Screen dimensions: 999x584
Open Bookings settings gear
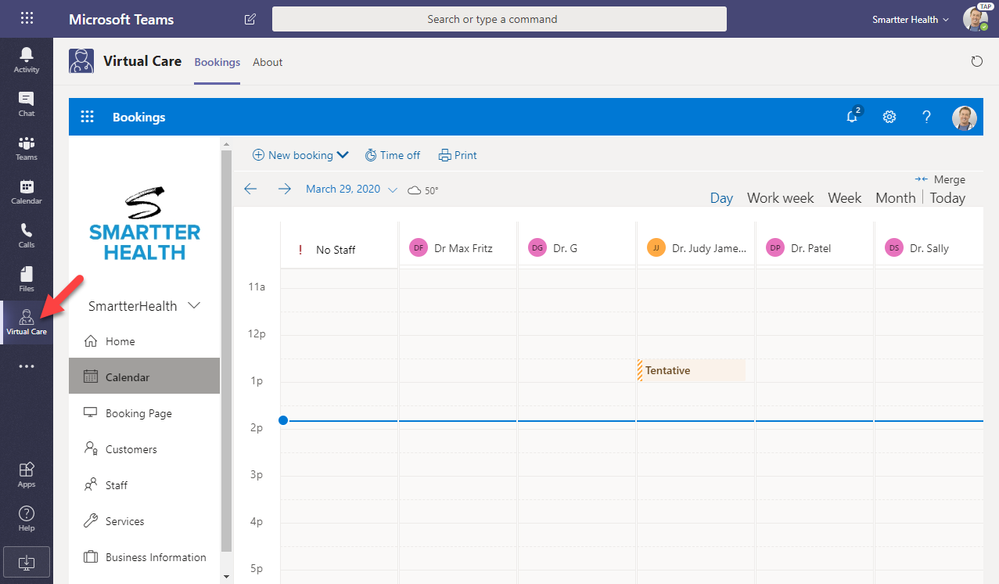(x=889, y=117)
